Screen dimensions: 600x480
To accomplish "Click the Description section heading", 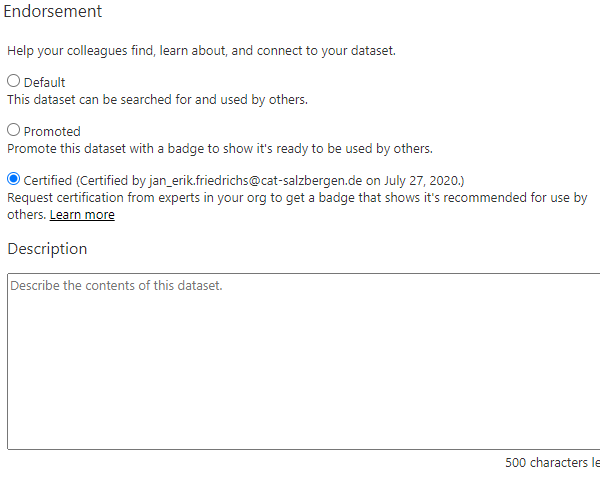I will [x=47, y=248].
